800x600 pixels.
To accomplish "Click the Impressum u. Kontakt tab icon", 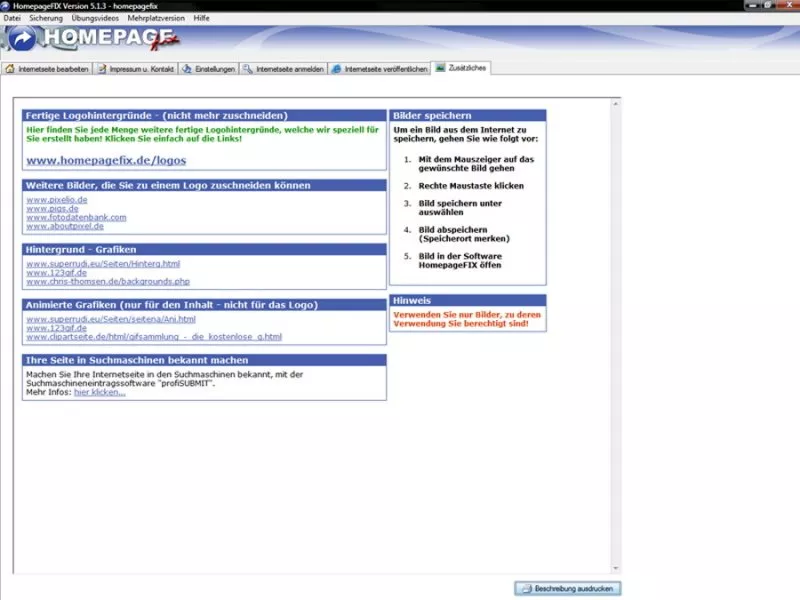I will pyautogui.click(x=102, y=69).
